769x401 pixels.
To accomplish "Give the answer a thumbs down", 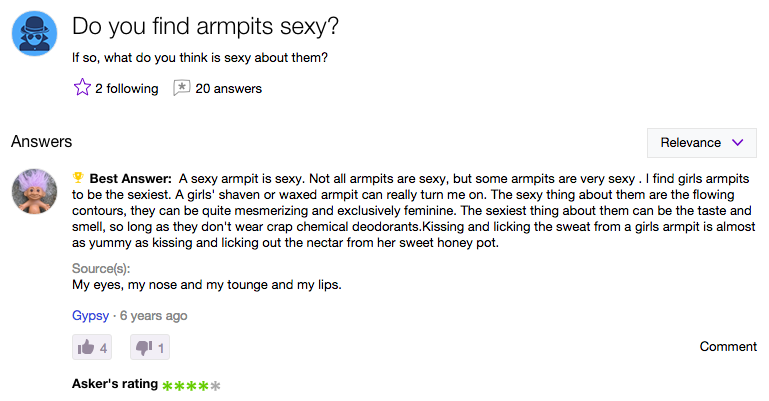I will tap(150, 347).
